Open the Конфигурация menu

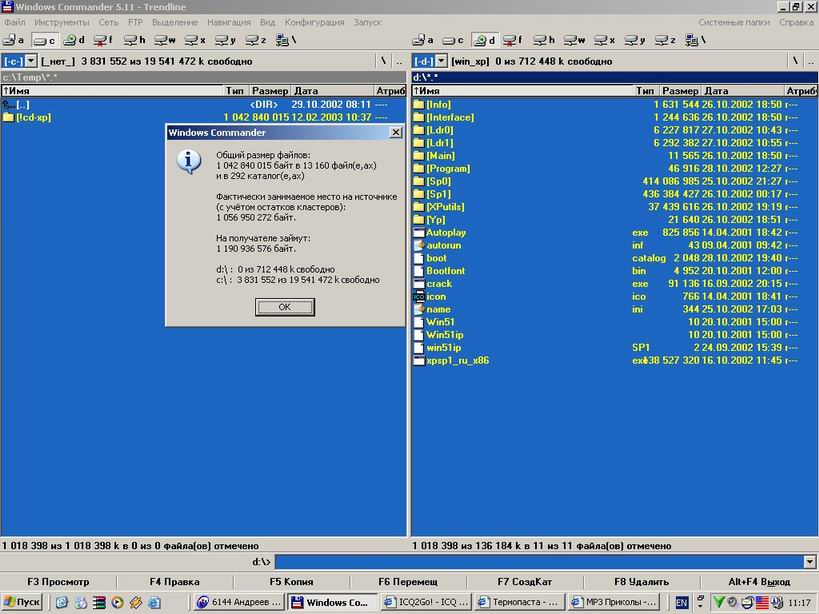314,21
